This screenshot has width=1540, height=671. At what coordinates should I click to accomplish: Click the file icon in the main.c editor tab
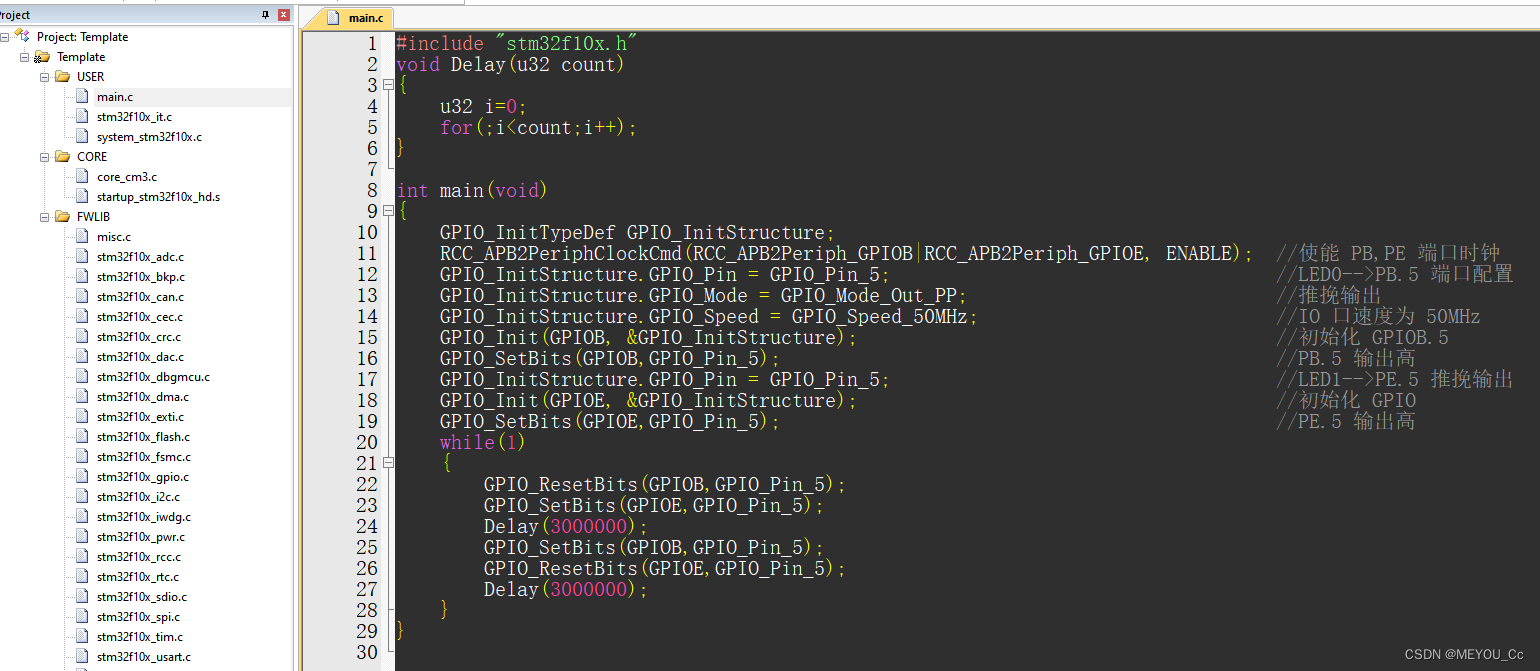pyautogui.click(x=335, y=18)
